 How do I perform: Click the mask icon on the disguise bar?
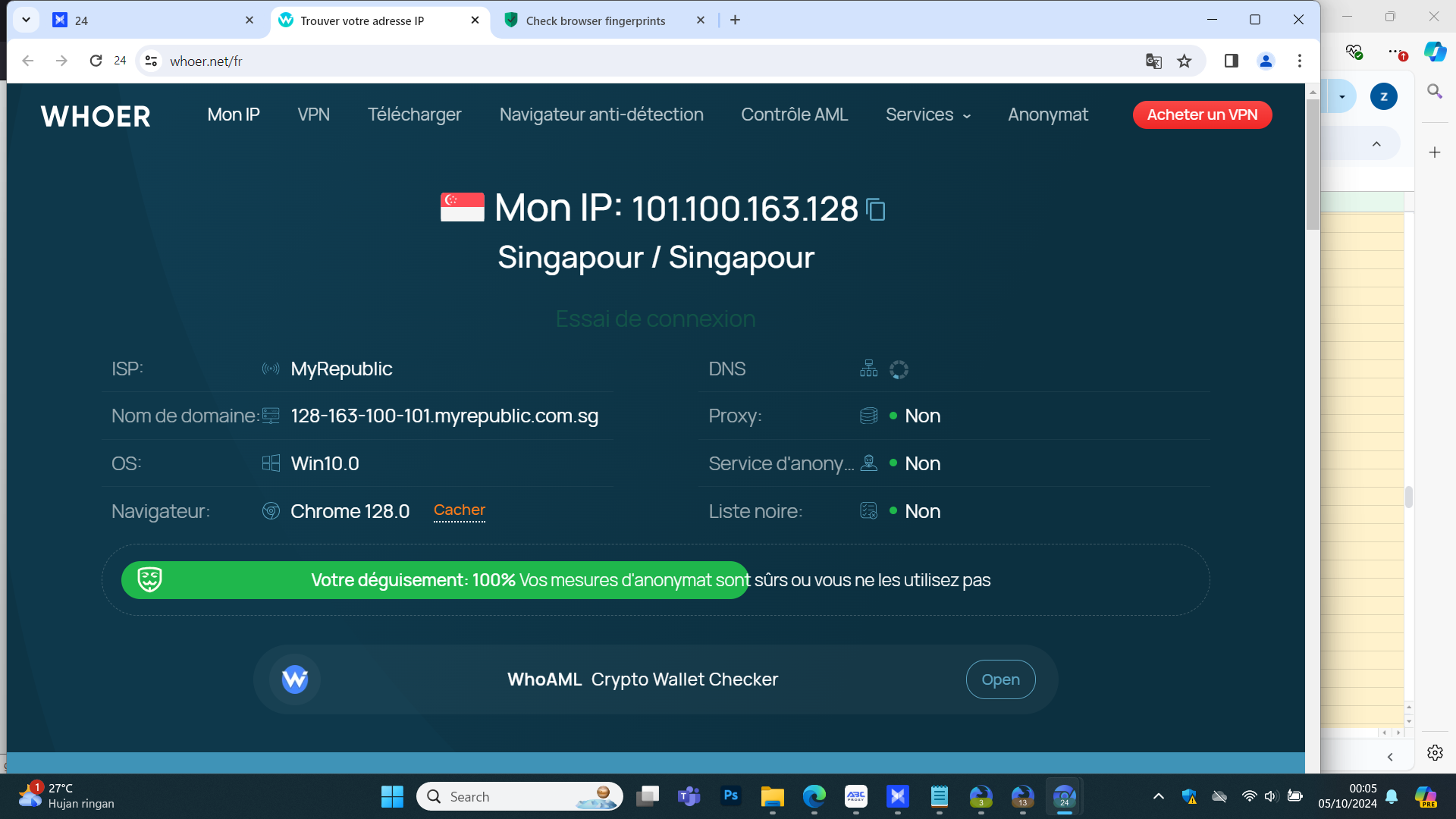[149, 580]
